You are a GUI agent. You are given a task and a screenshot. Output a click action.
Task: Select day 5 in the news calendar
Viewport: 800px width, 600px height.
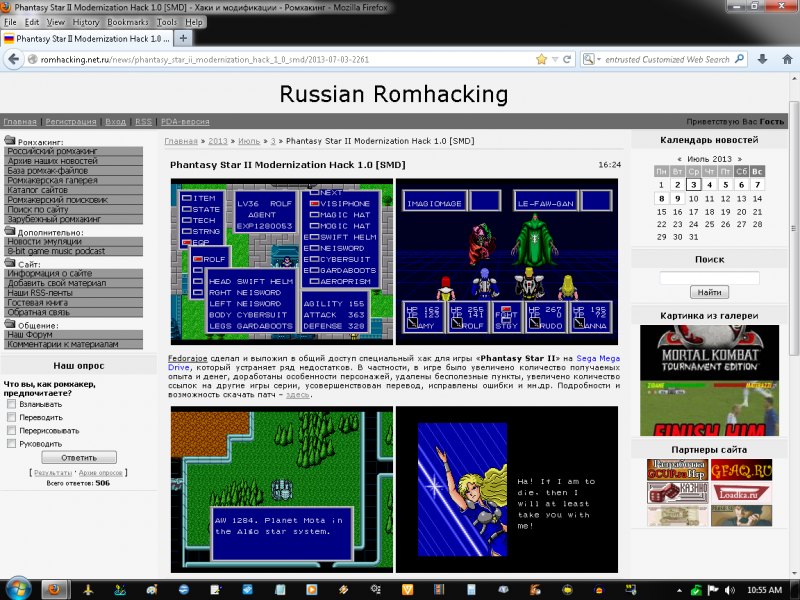tap(726, 185)
